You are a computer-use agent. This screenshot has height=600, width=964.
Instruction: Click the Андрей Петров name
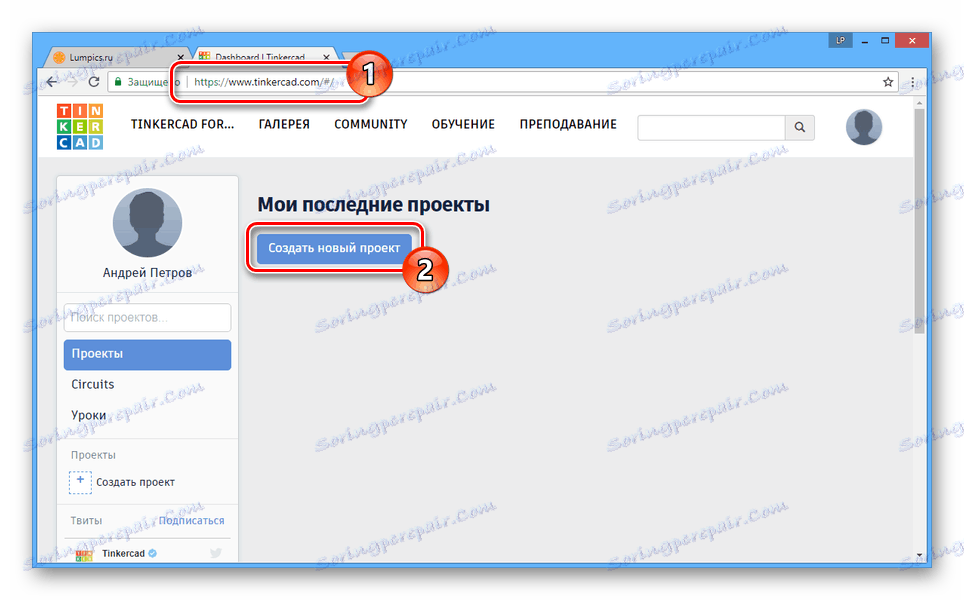(x=148, y=272)
